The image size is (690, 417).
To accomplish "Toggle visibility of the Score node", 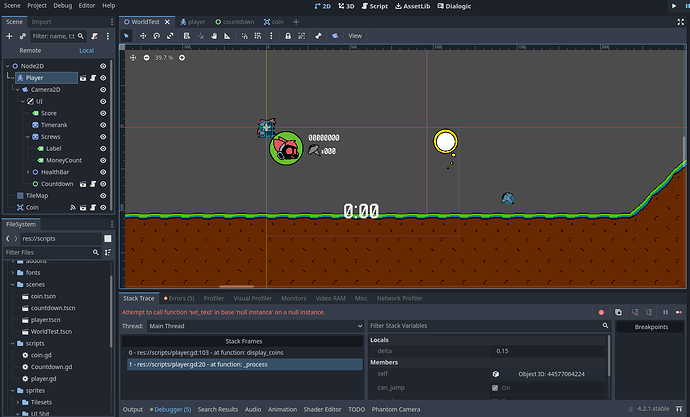I will pyautogui.click(x=103, y=113).
